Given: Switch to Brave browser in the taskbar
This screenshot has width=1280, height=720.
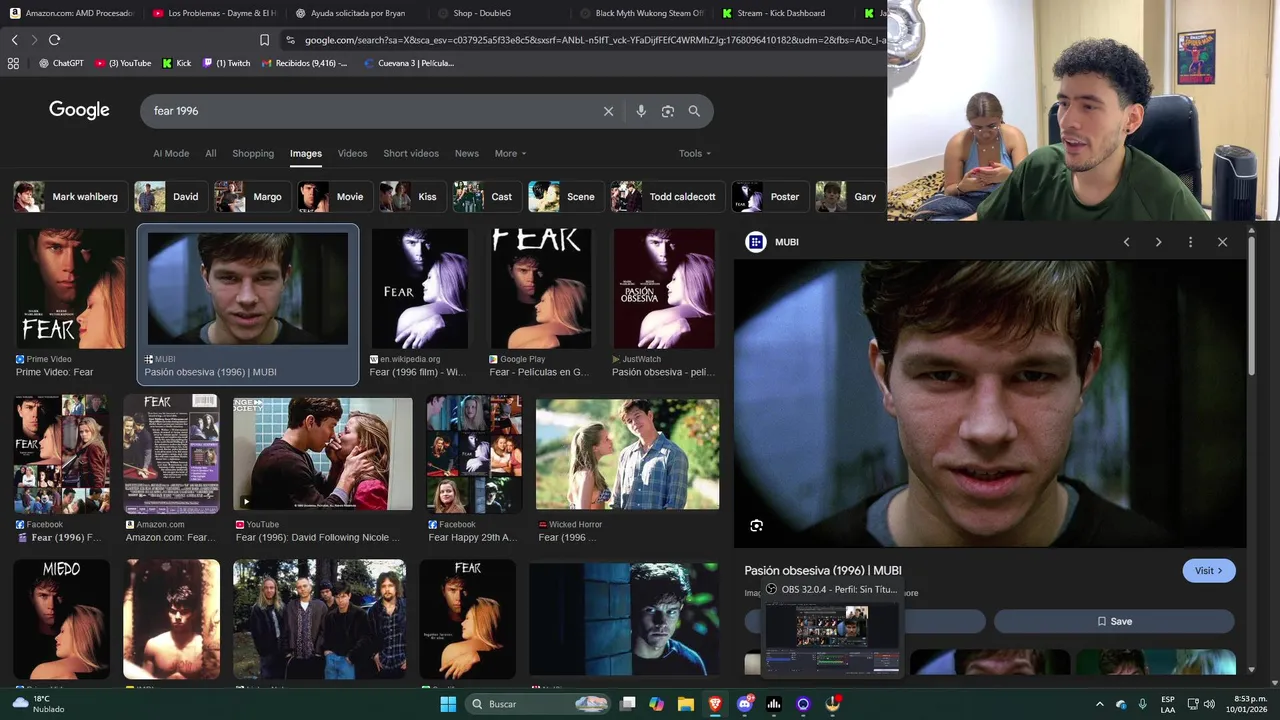Looking at the screenshot, I should click(x=715, y=704).
